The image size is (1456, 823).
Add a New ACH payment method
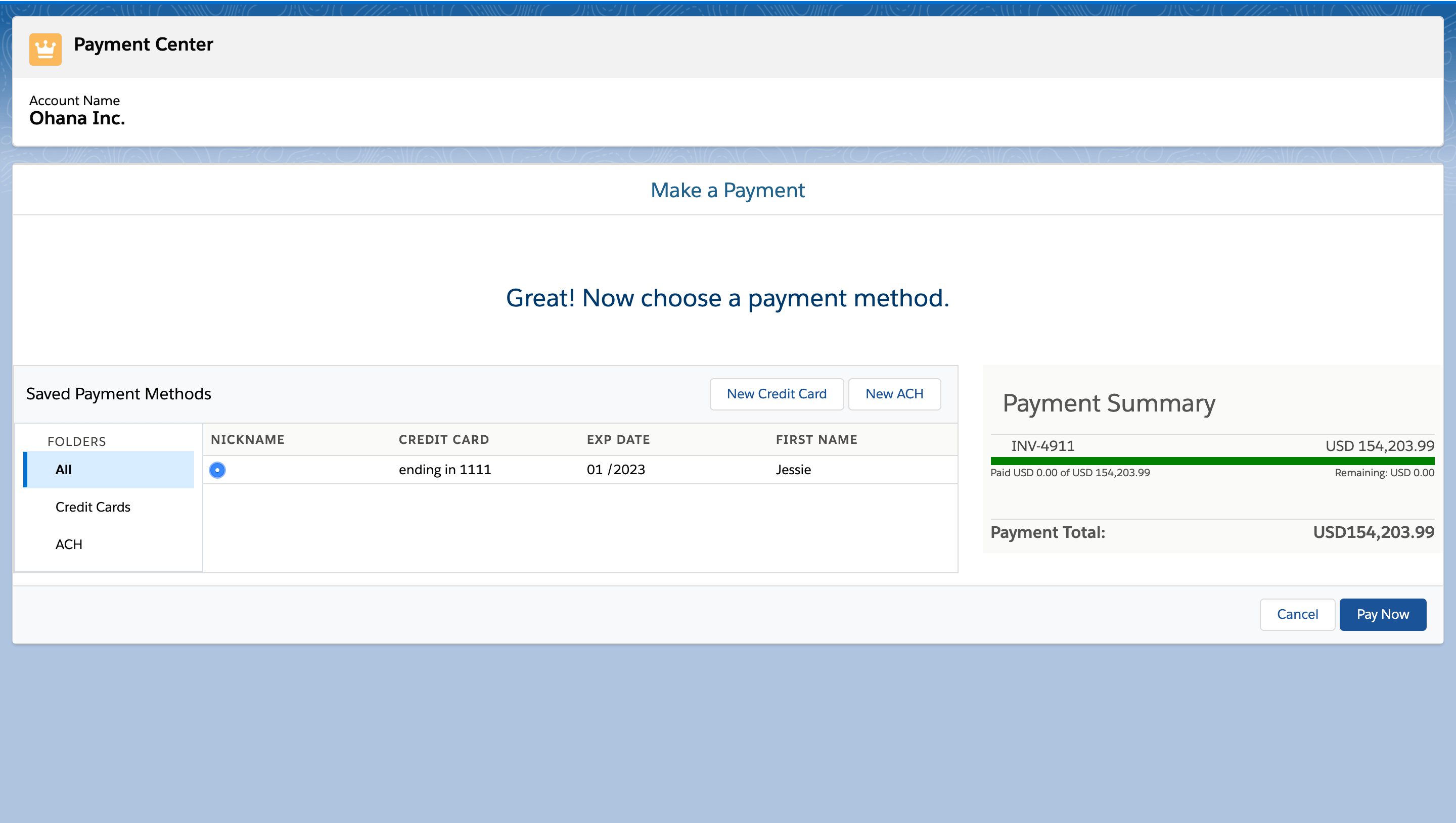pos(894,394)
